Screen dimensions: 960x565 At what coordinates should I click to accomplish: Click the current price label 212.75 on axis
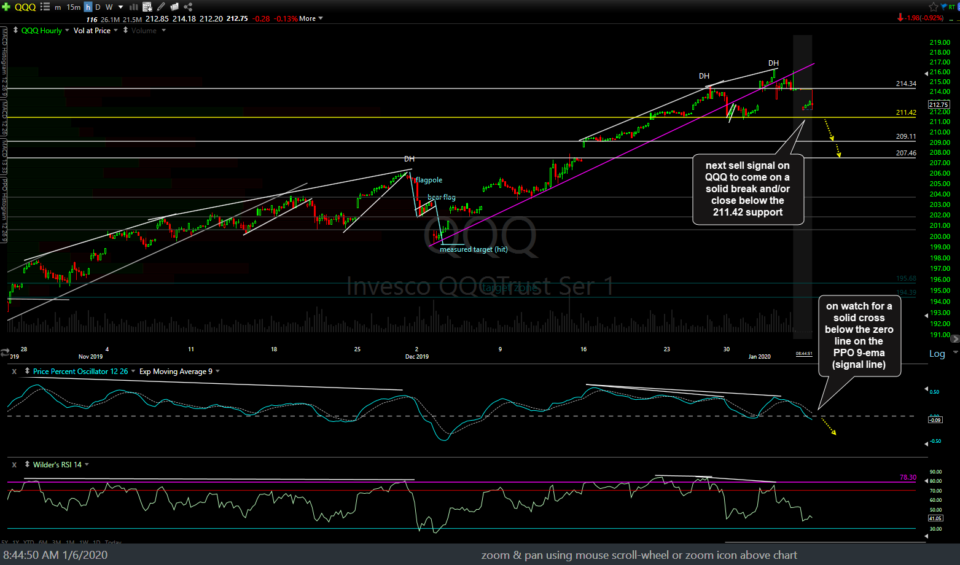pyautogui.click(x=939, y=105)
